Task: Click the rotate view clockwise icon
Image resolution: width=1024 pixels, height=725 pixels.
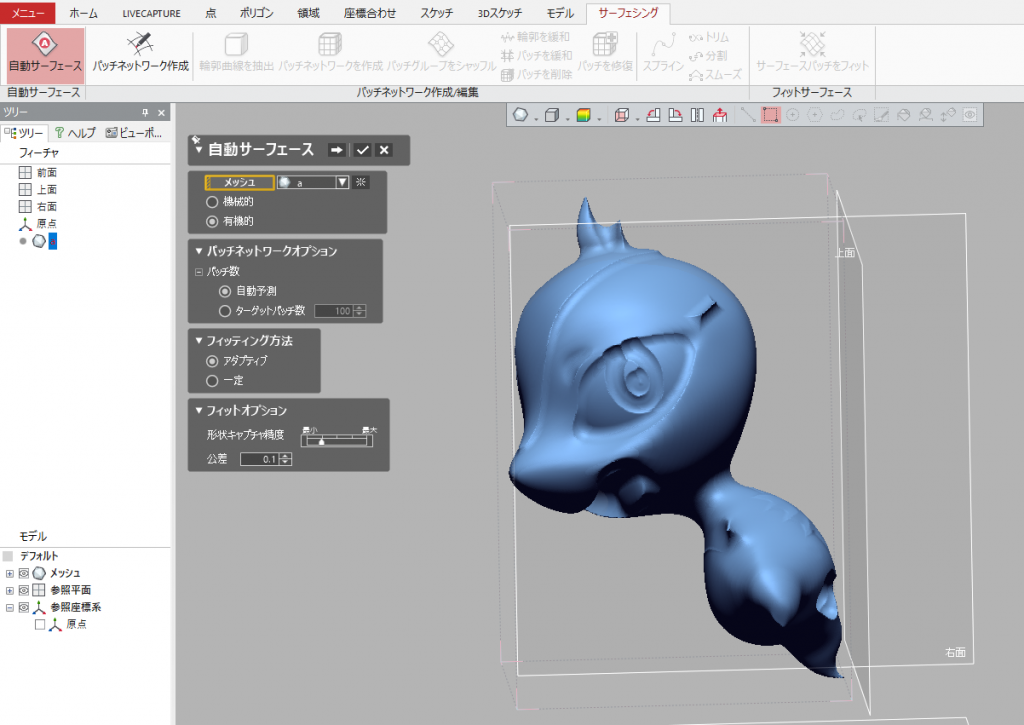Action: coord(675,115)
